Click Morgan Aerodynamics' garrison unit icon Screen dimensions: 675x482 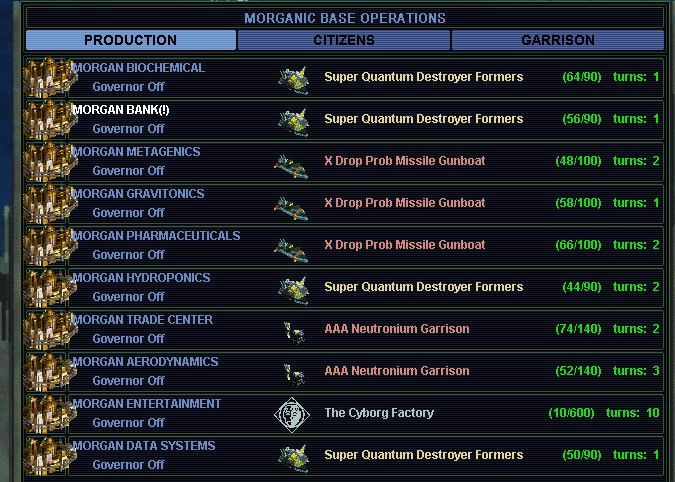pyautogui.click(x=292, y=371)
